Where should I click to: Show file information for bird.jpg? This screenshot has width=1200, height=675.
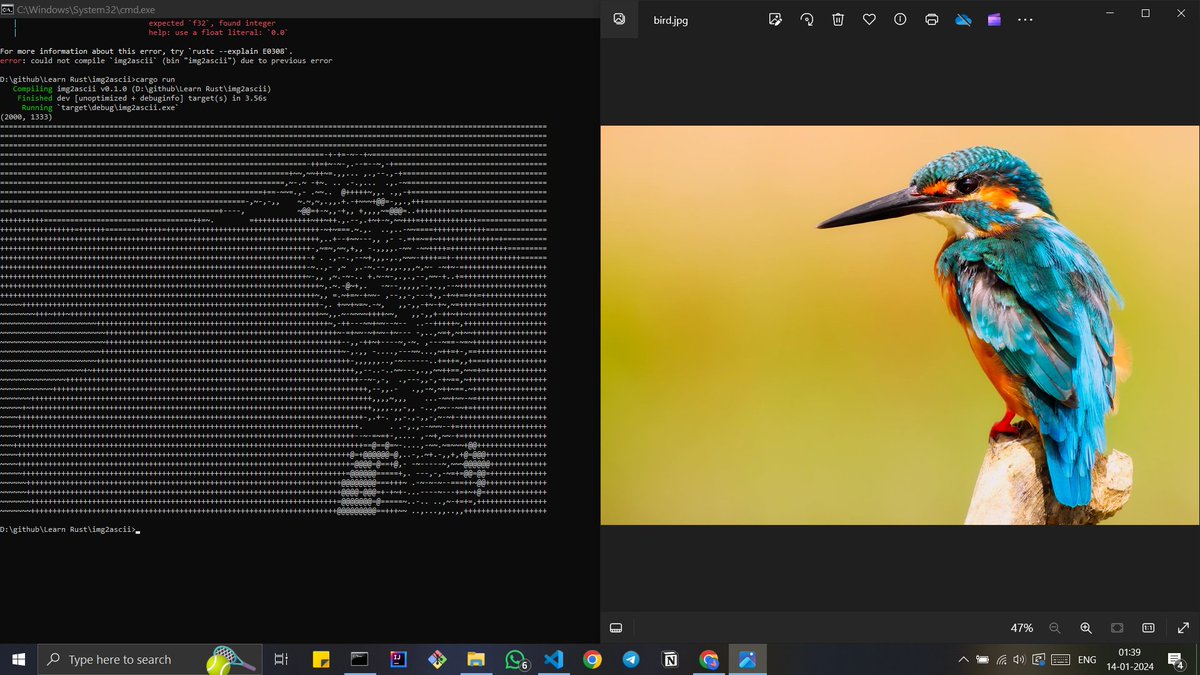point(900,19)
